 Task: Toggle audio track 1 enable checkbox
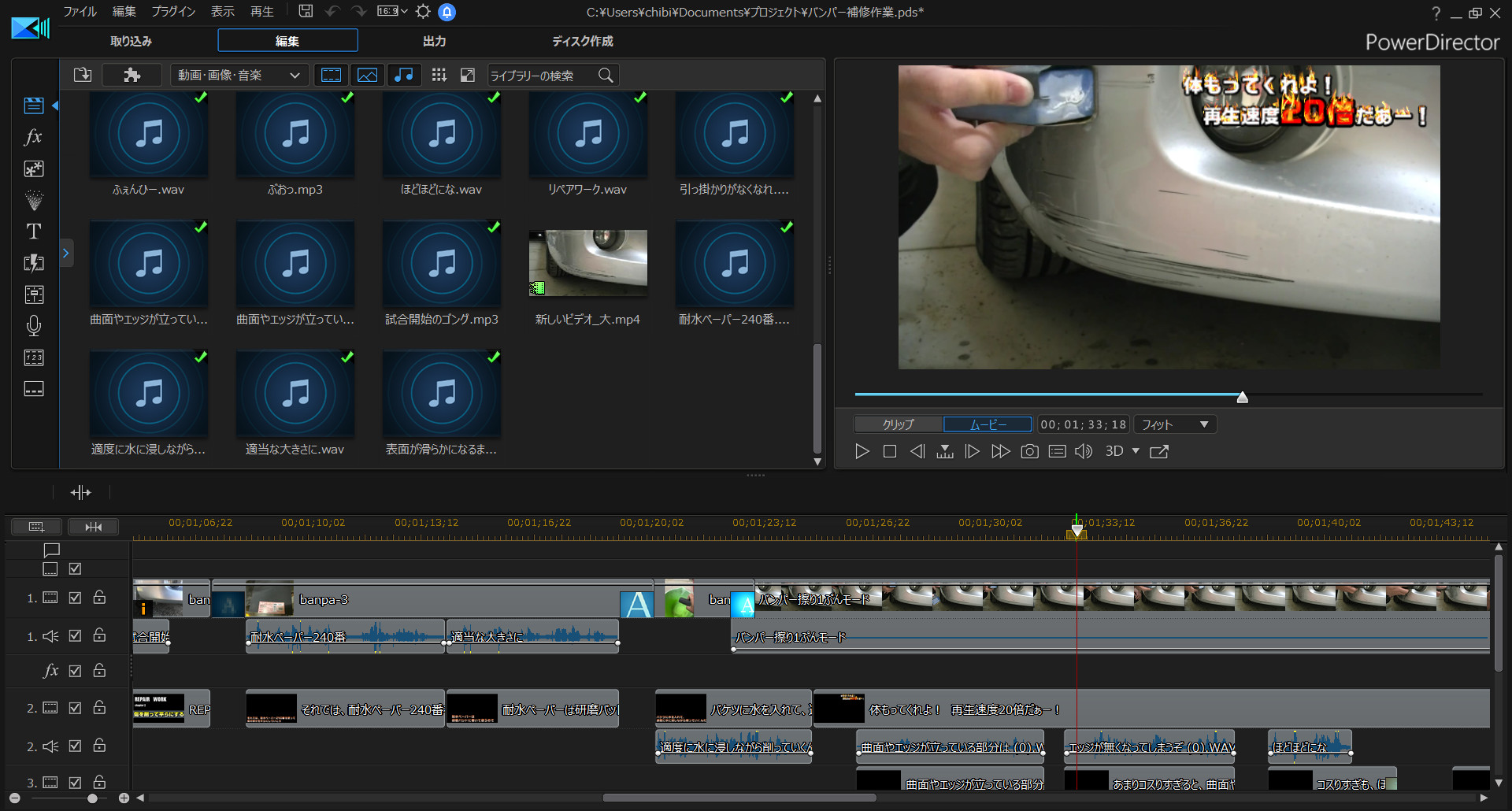click(x=75, y=635)
